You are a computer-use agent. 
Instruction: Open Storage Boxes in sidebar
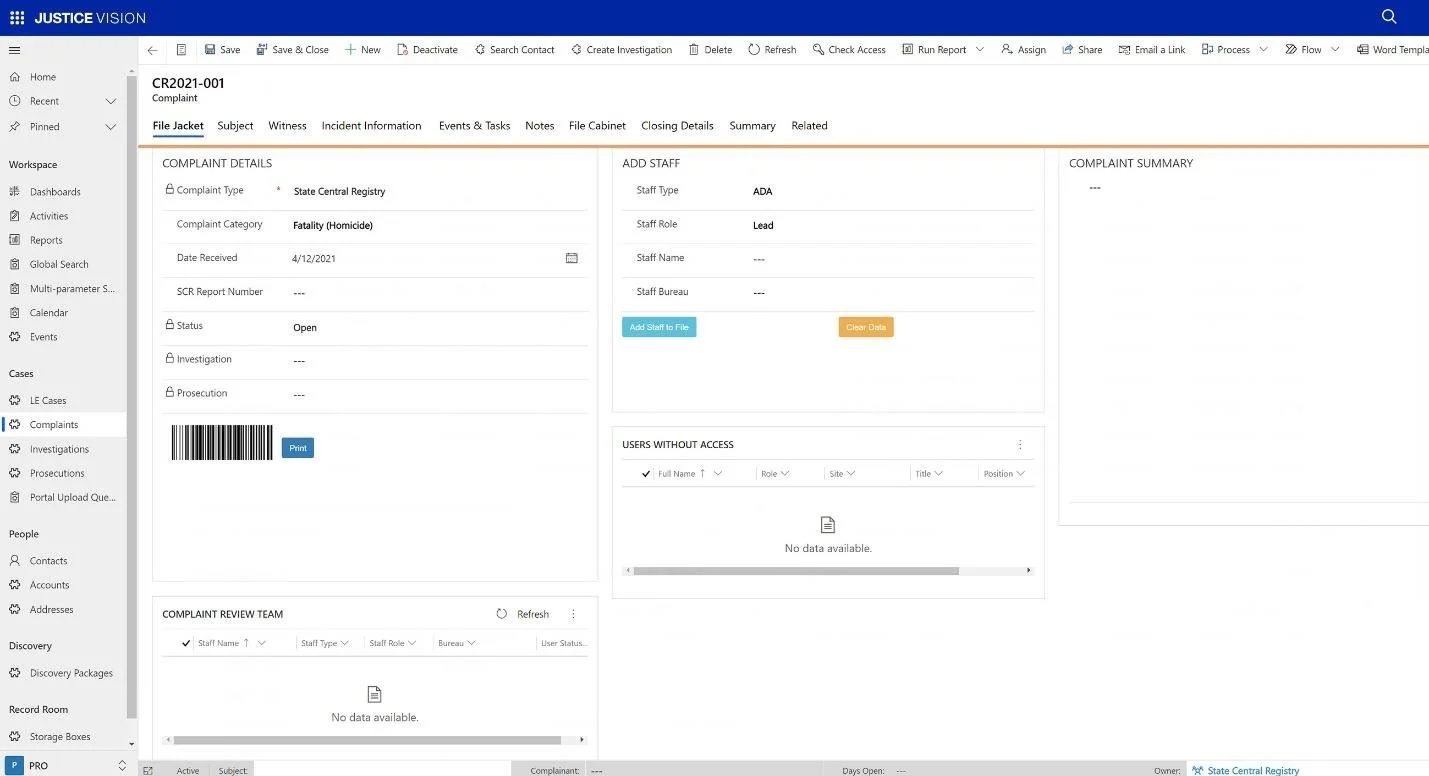point(60,737)
